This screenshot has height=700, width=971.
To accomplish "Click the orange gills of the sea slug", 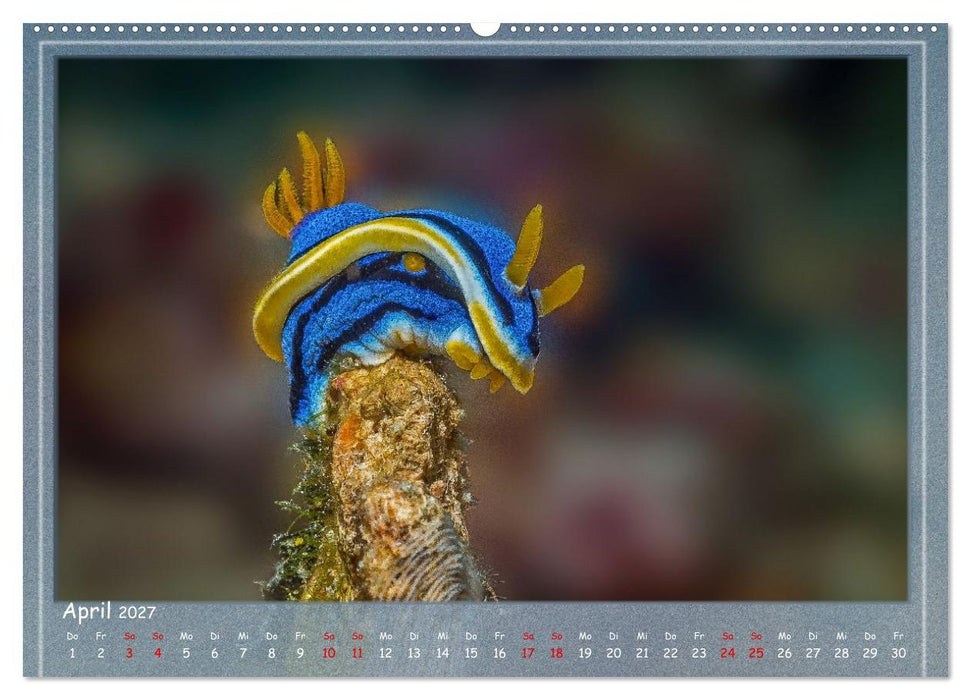I will [x=305, y=183].
